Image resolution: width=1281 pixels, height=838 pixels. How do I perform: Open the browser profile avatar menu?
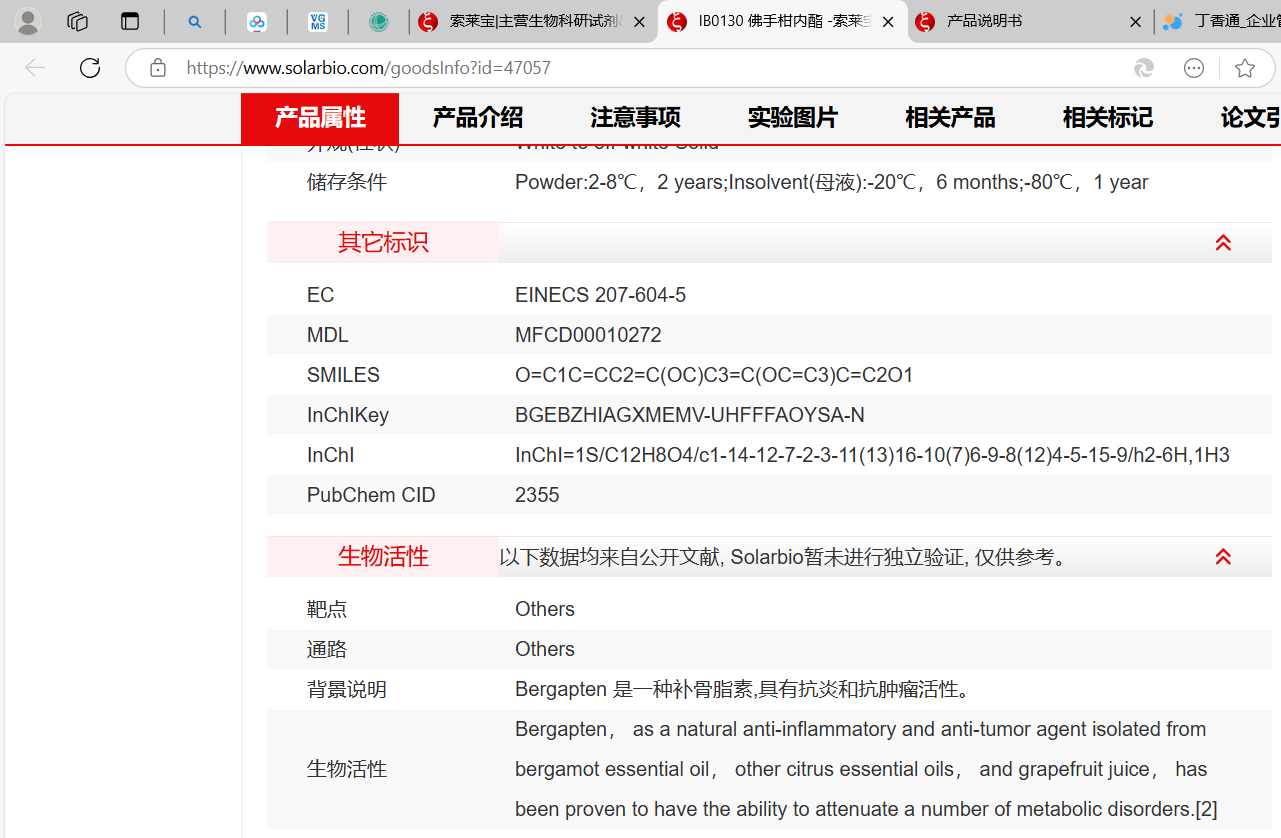(x=26, y=21)
